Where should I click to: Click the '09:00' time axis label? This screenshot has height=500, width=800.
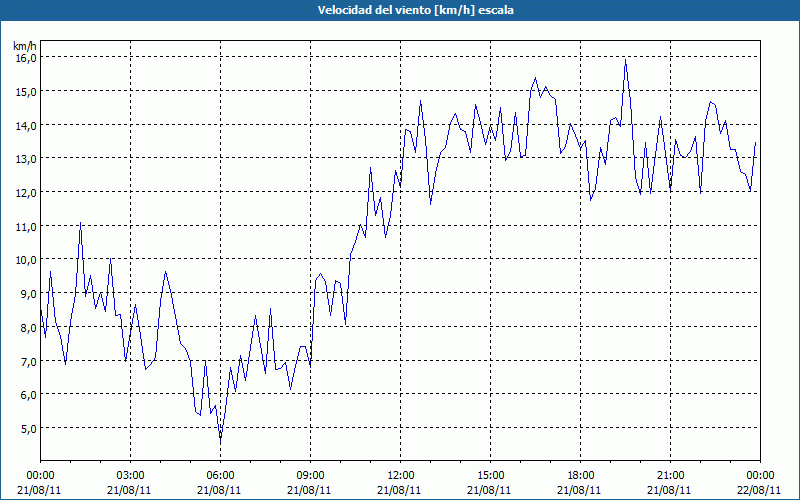[310, 476]
